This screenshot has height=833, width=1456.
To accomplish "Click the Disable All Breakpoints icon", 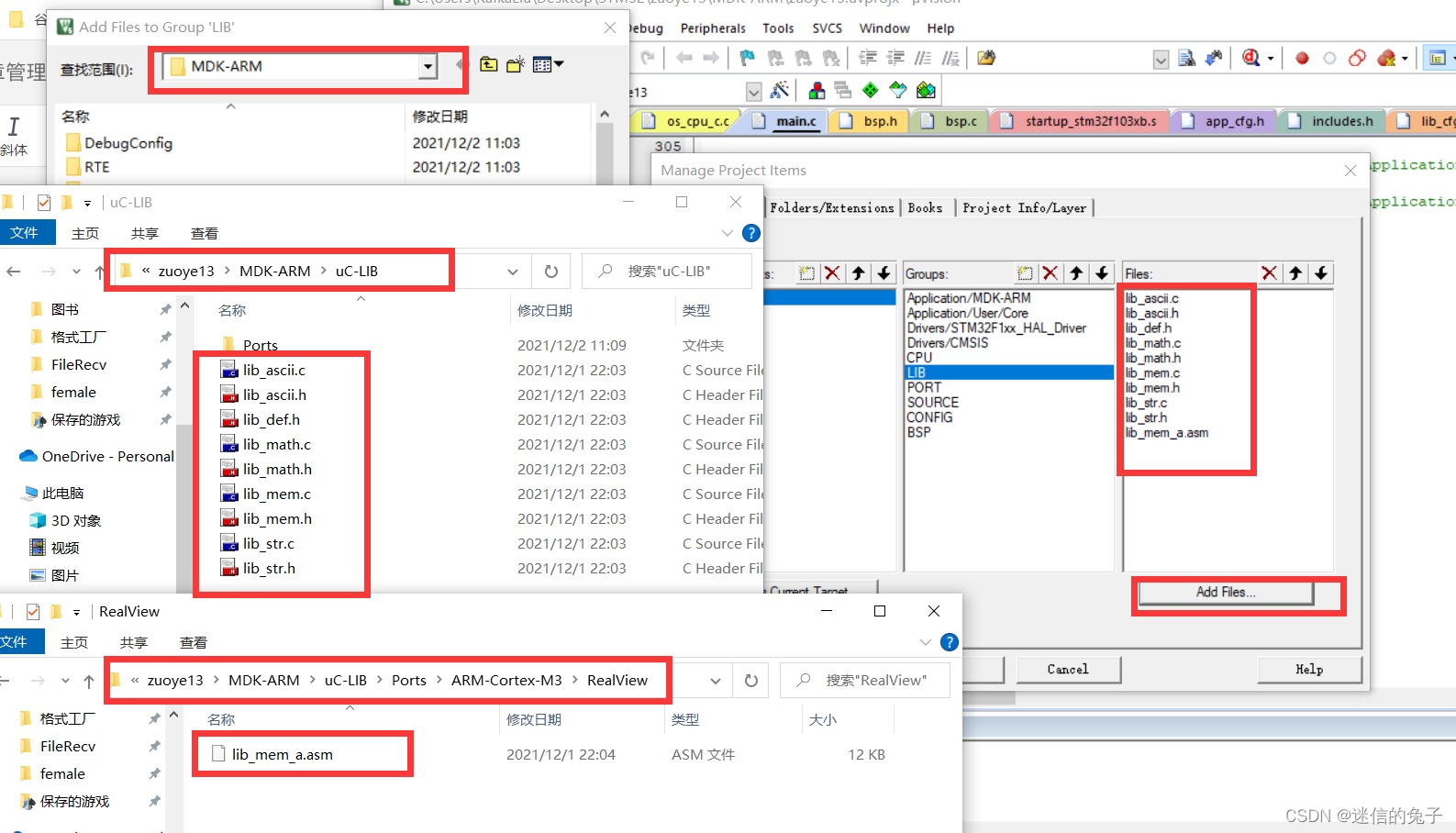I will click(x=1357, y=58).
